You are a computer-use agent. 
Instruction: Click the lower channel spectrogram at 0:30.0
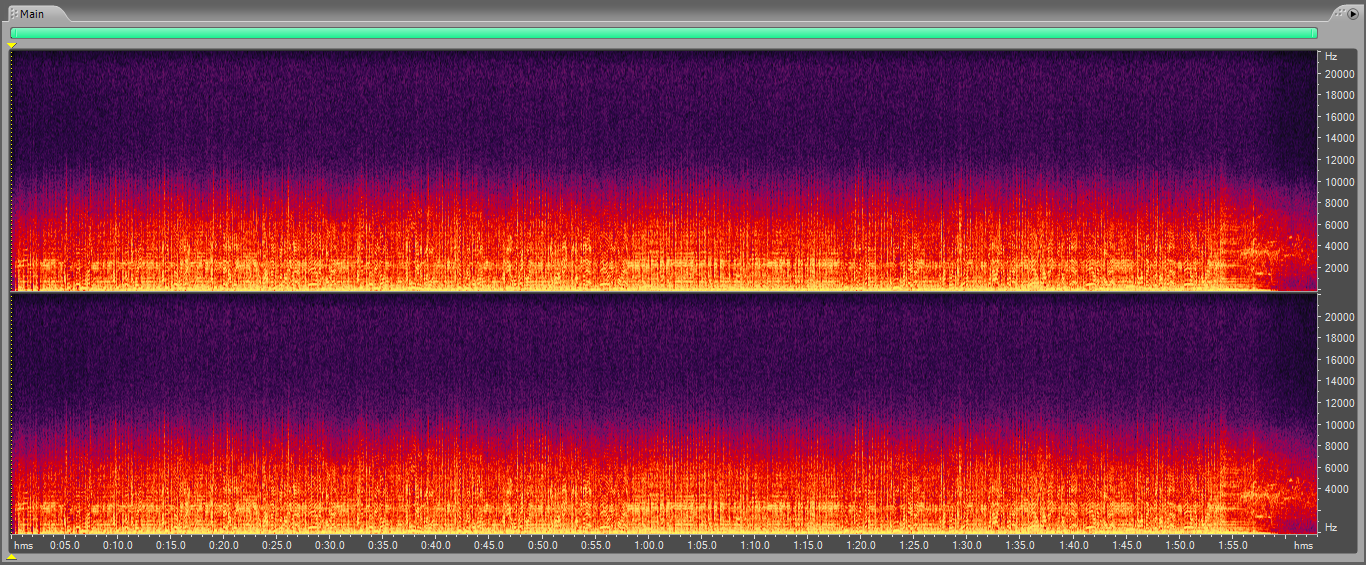coord(330,414)
